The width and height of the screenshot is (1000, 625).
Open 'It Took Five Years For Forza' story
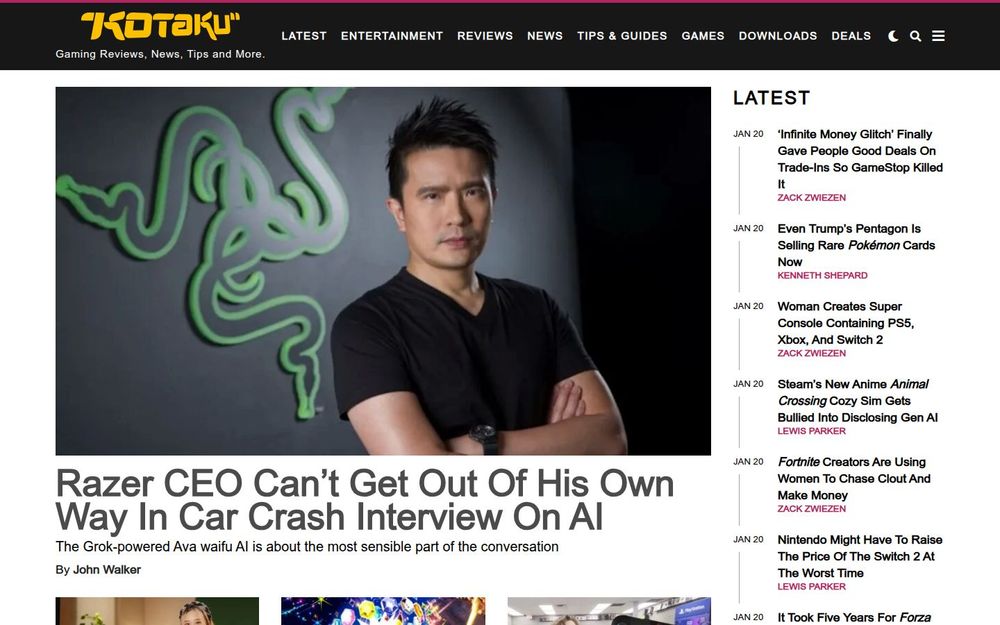pyautogui.click(x=854, y=617)
